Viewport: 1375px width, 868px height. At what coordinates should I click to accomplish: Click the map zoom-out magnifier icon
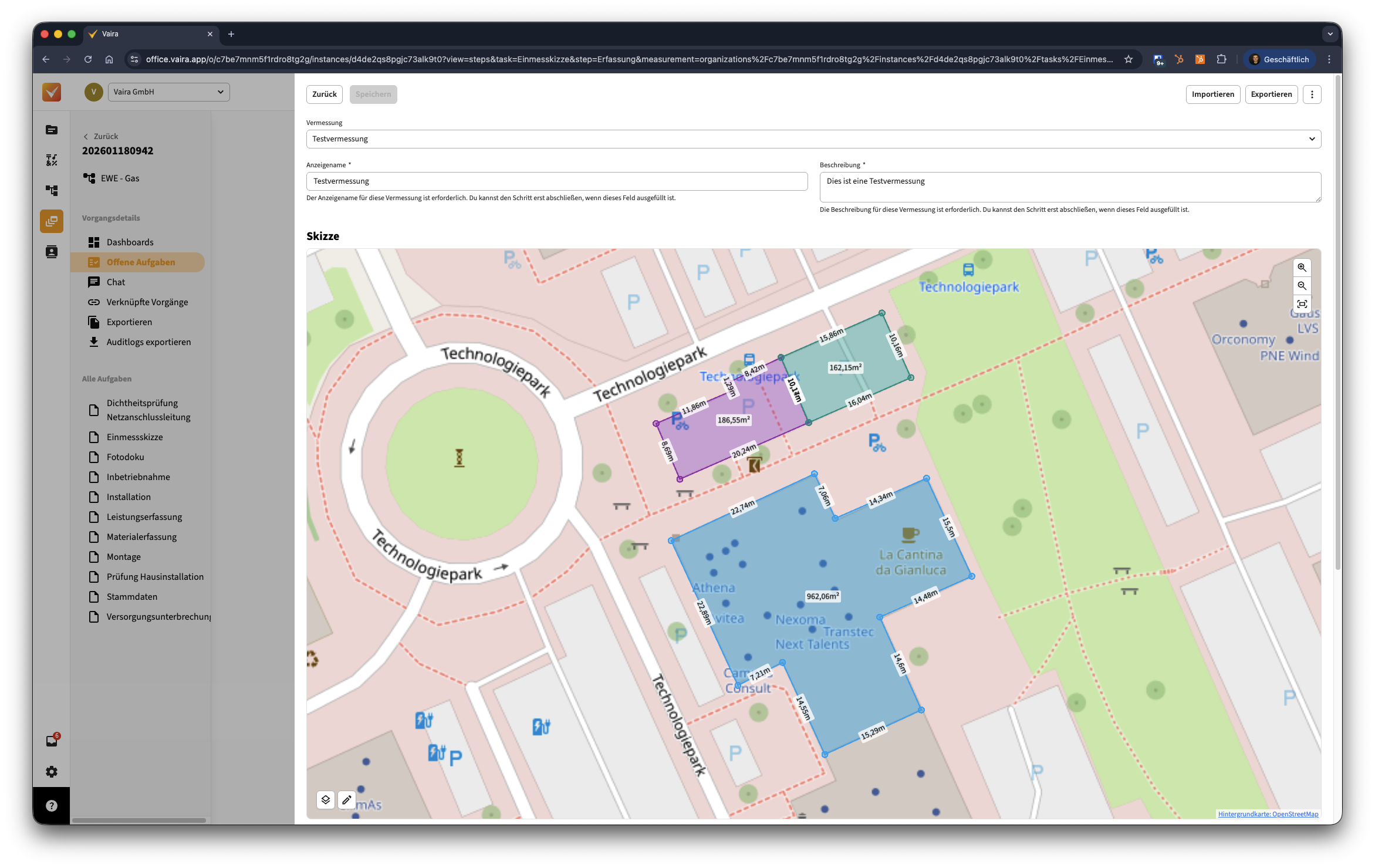tap(1302, 286)
